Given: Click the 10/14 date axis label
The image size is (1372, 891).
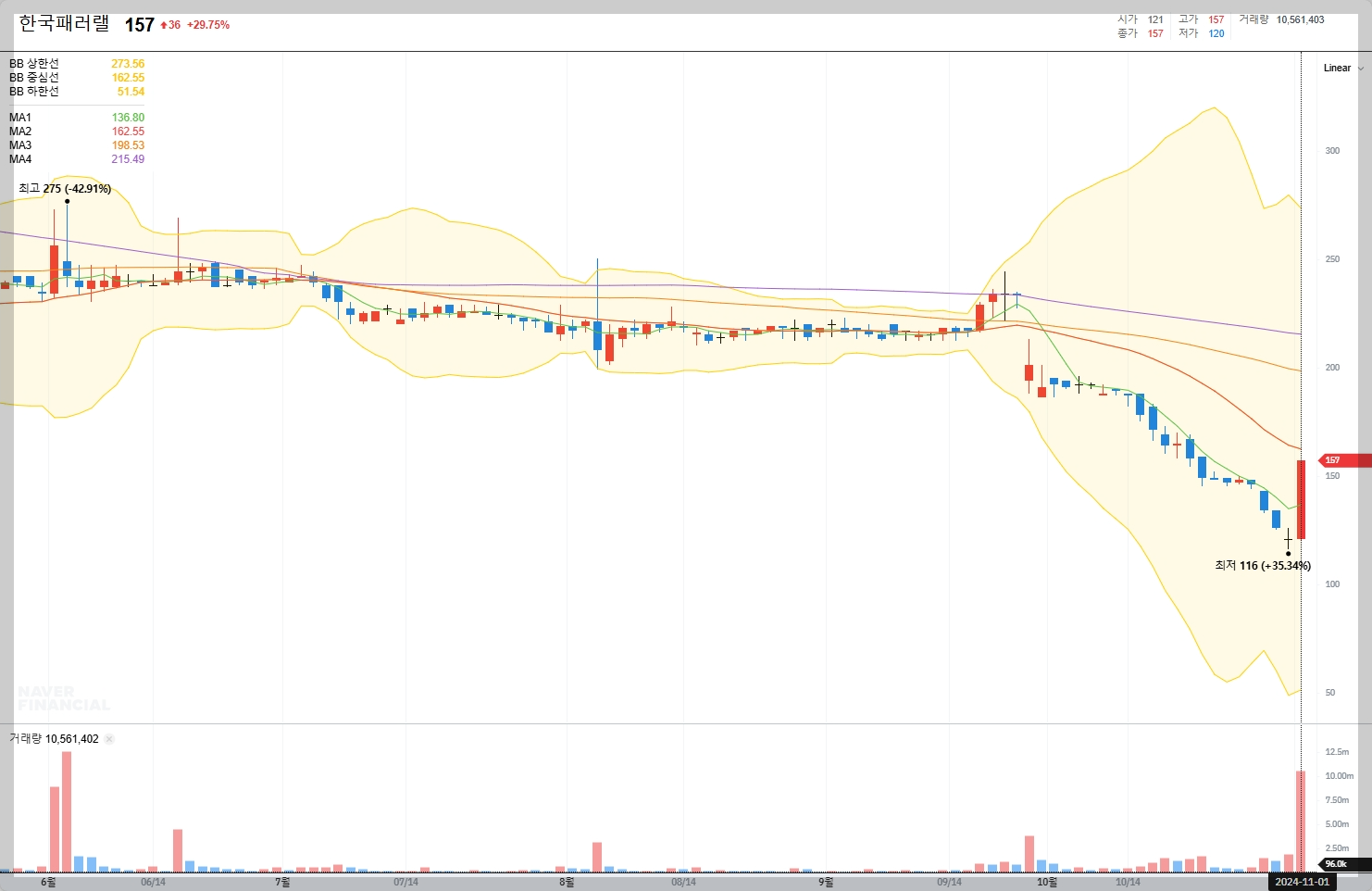Looking at the screenshot, I should (1128, 883).
